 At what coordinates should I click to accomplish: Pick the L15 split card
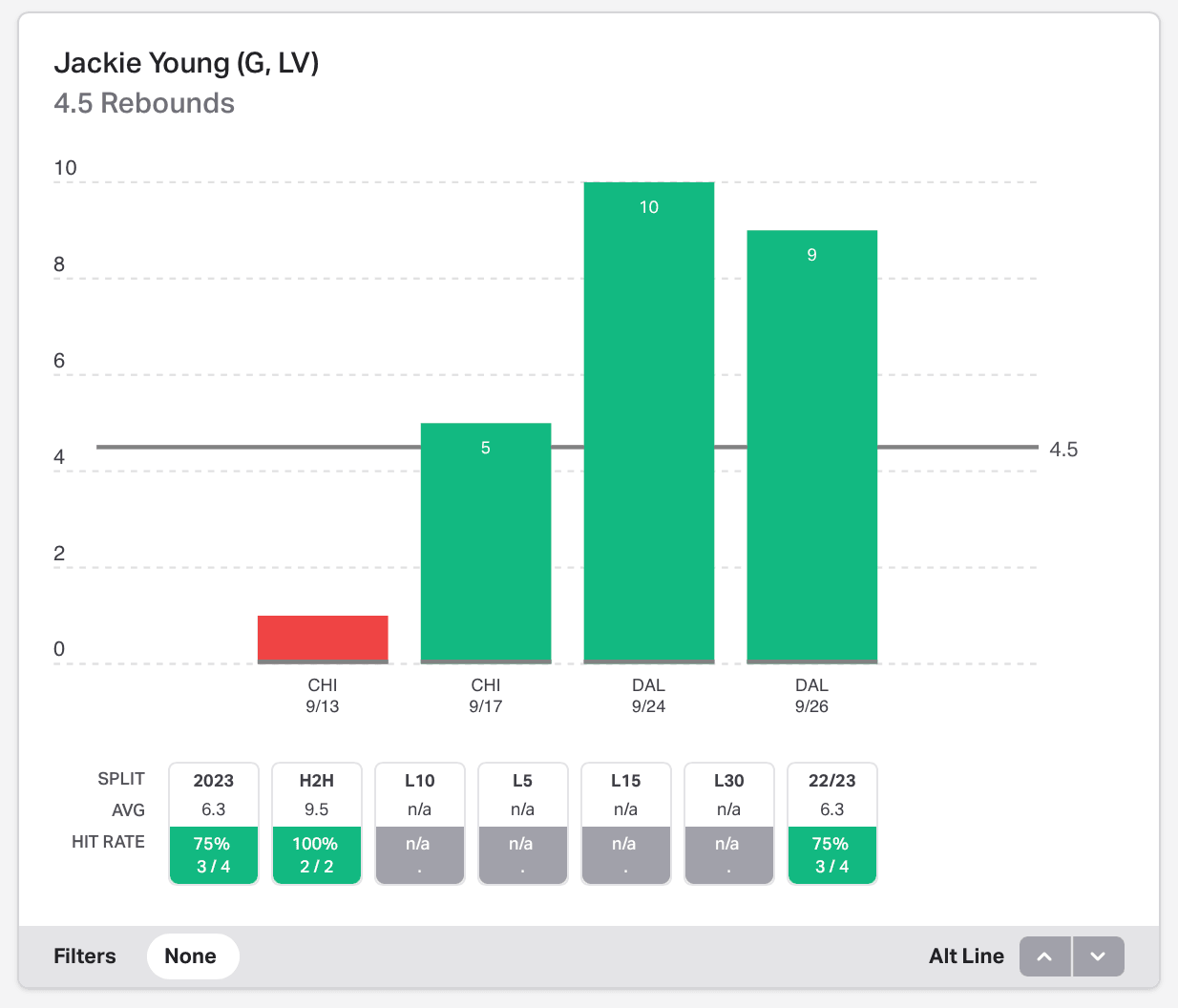(626, 794)
